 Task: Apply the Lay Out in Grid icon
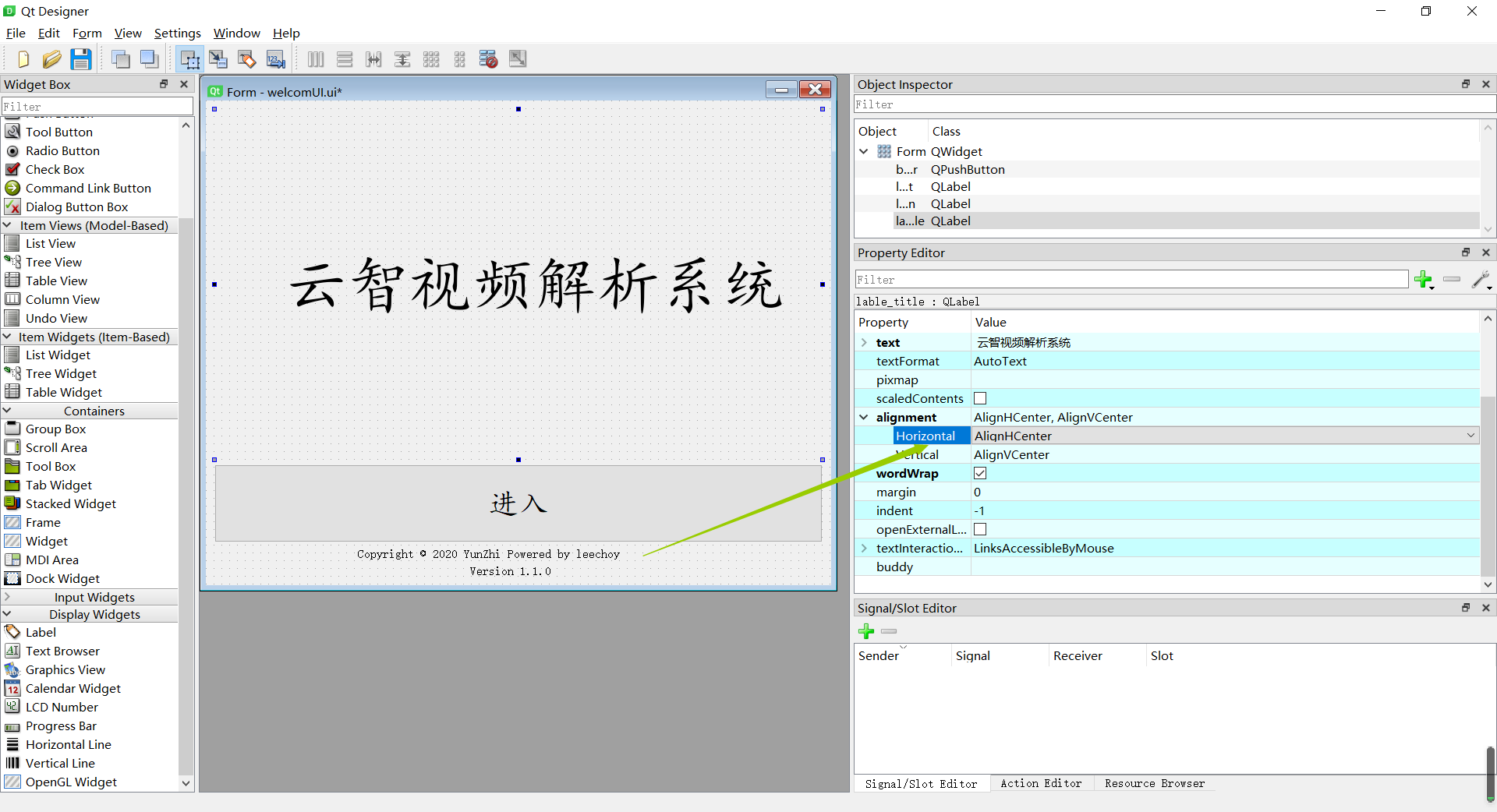431,59
